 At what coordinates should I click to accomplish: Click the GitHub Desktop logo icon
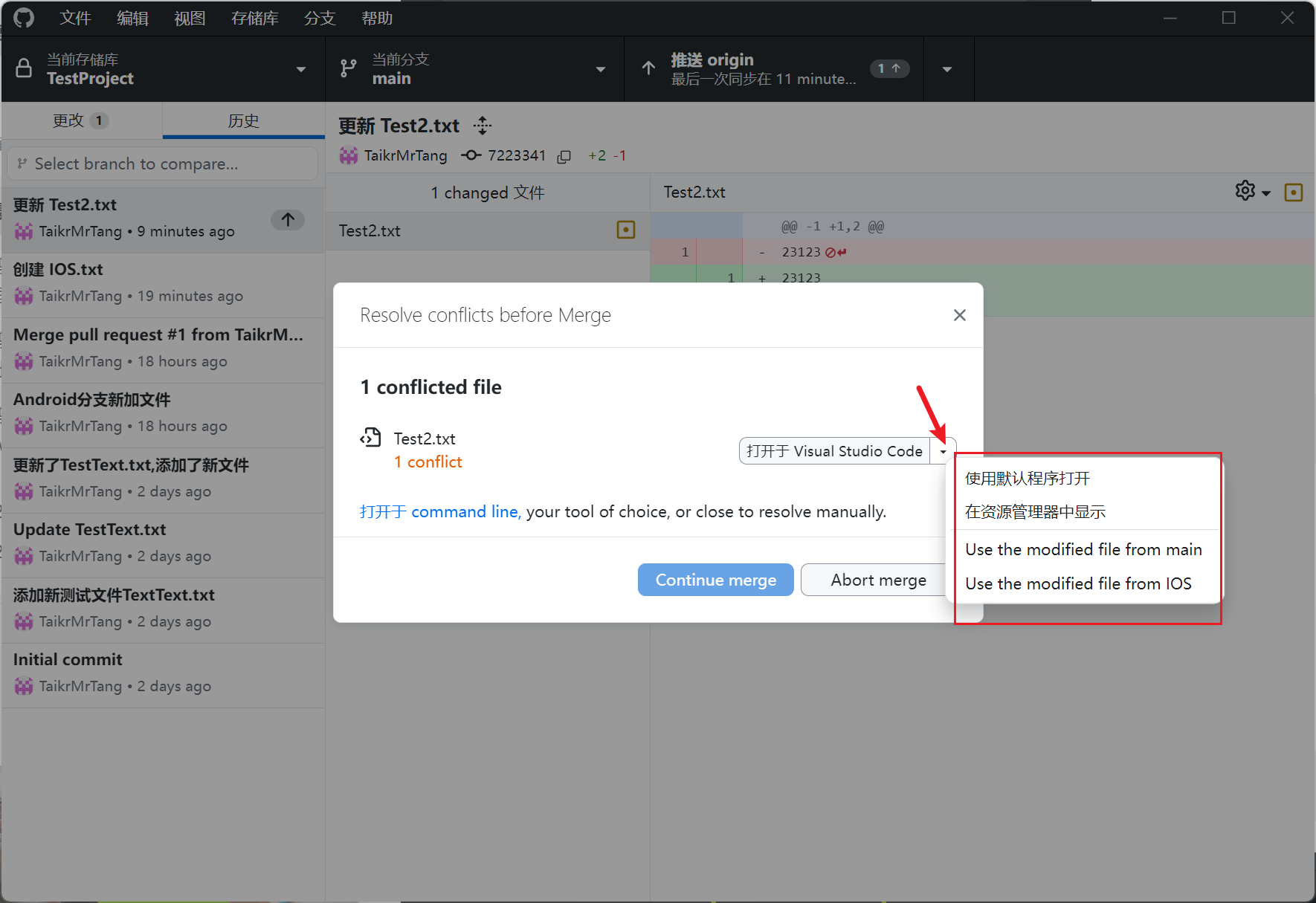(x=24, y=18)
